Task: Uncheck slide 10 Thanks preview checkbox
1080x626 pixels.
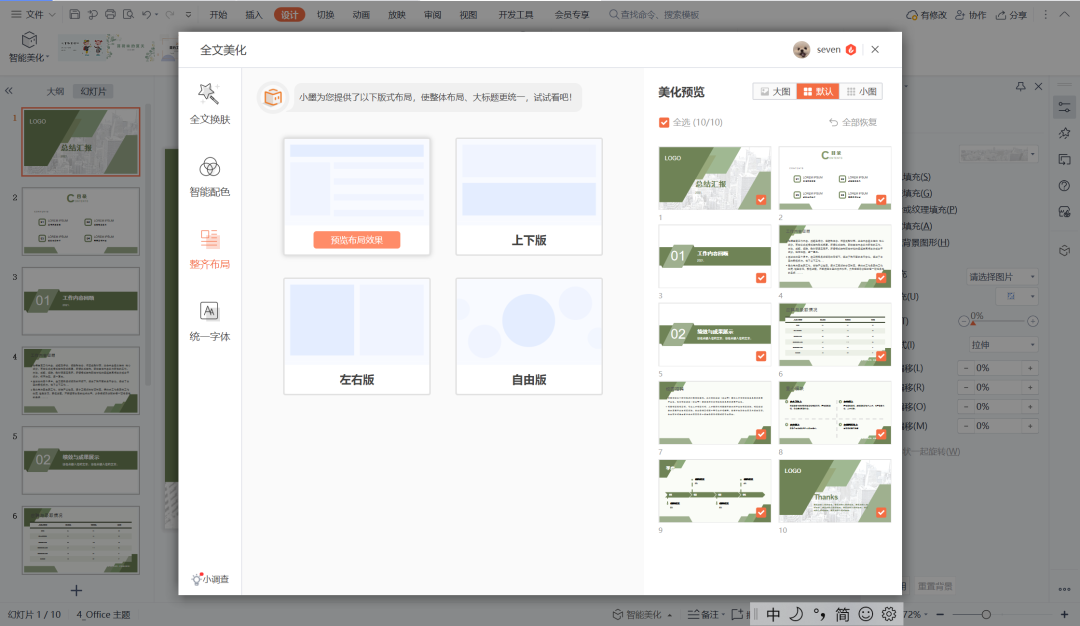Action: pos(881,512)
